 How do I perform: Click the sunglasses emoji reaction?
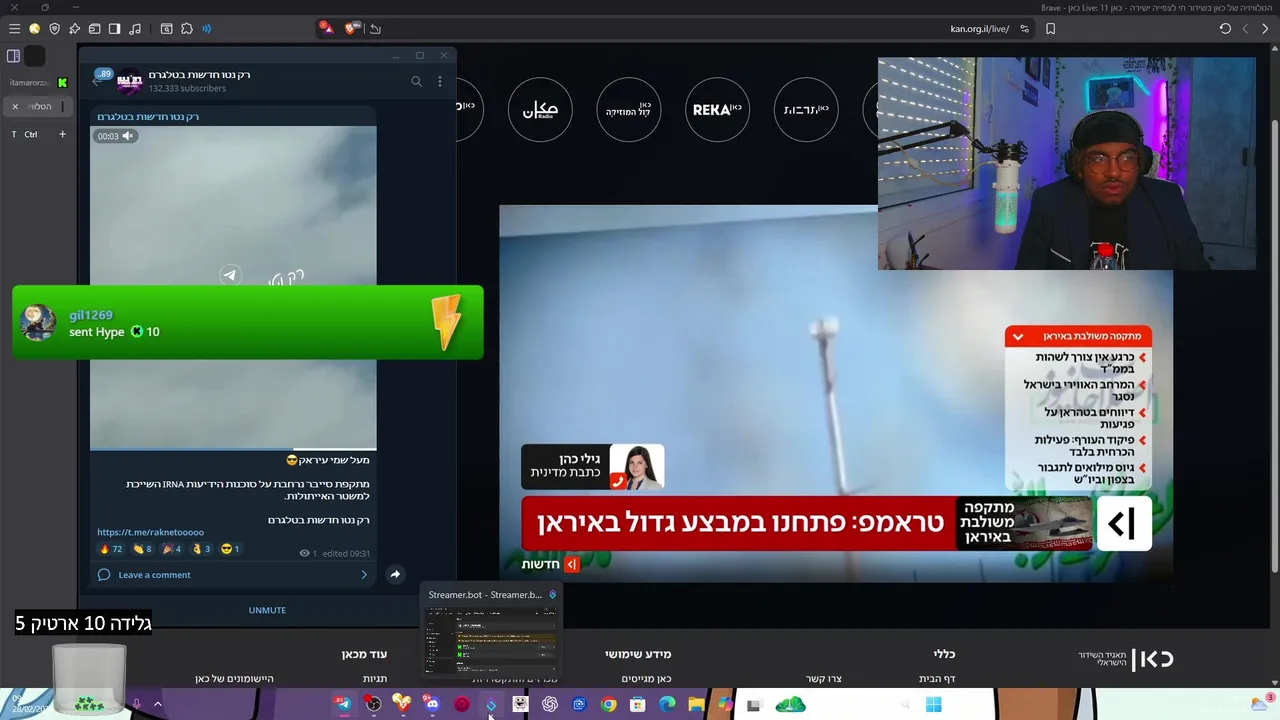point(230,549)
